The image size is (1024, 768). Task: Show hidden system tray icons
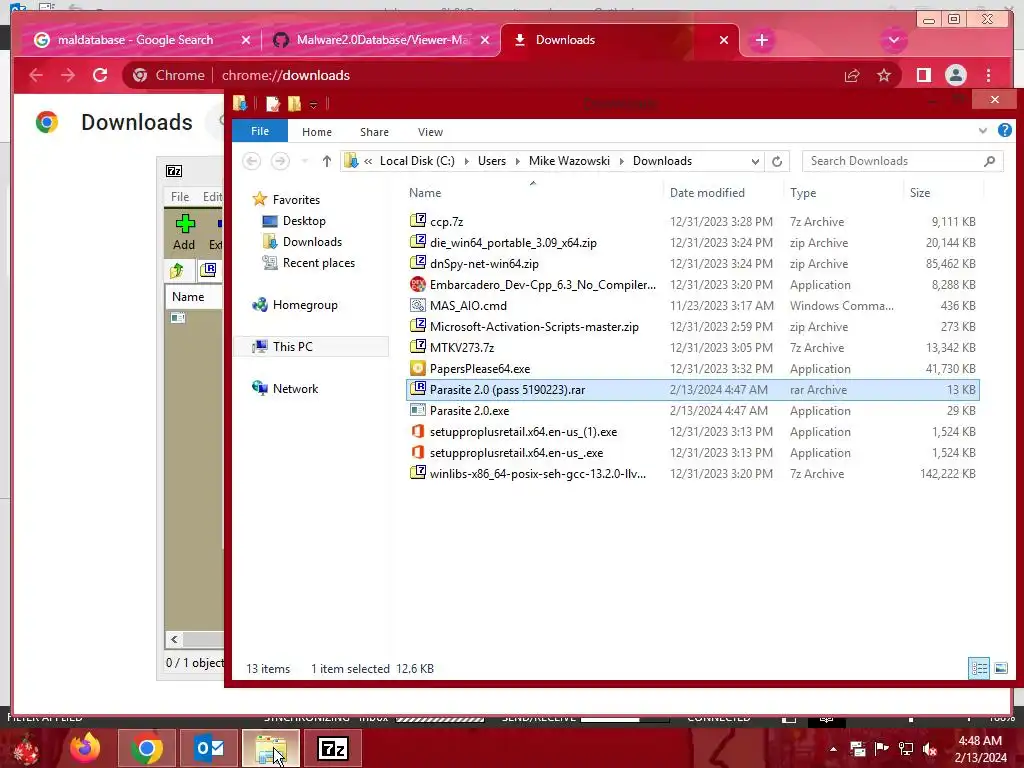click(x=833, y=749)
